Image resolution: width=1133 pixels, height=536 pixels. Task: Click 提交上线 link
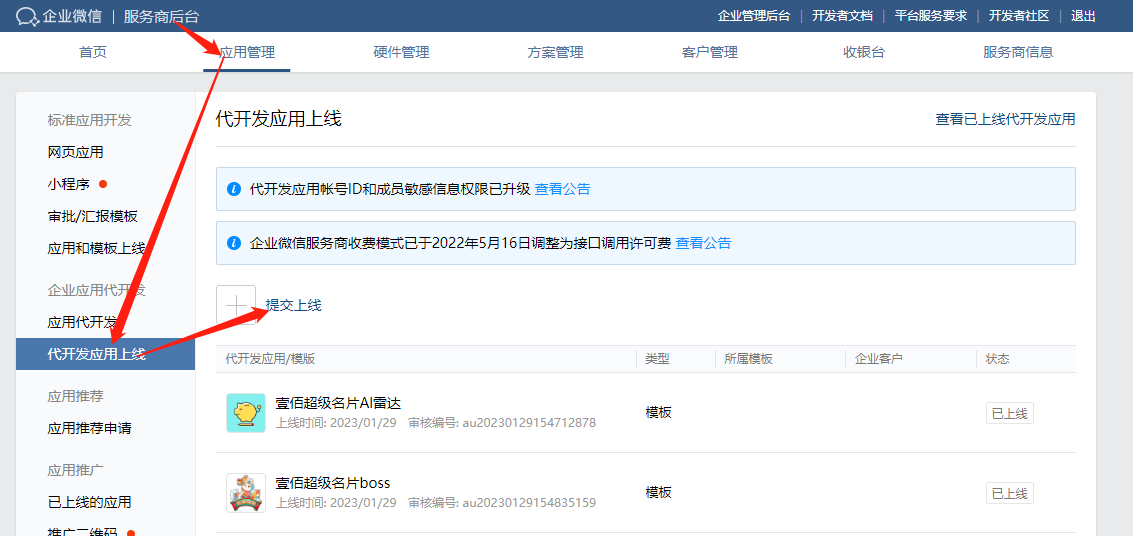tap(293, 305)
